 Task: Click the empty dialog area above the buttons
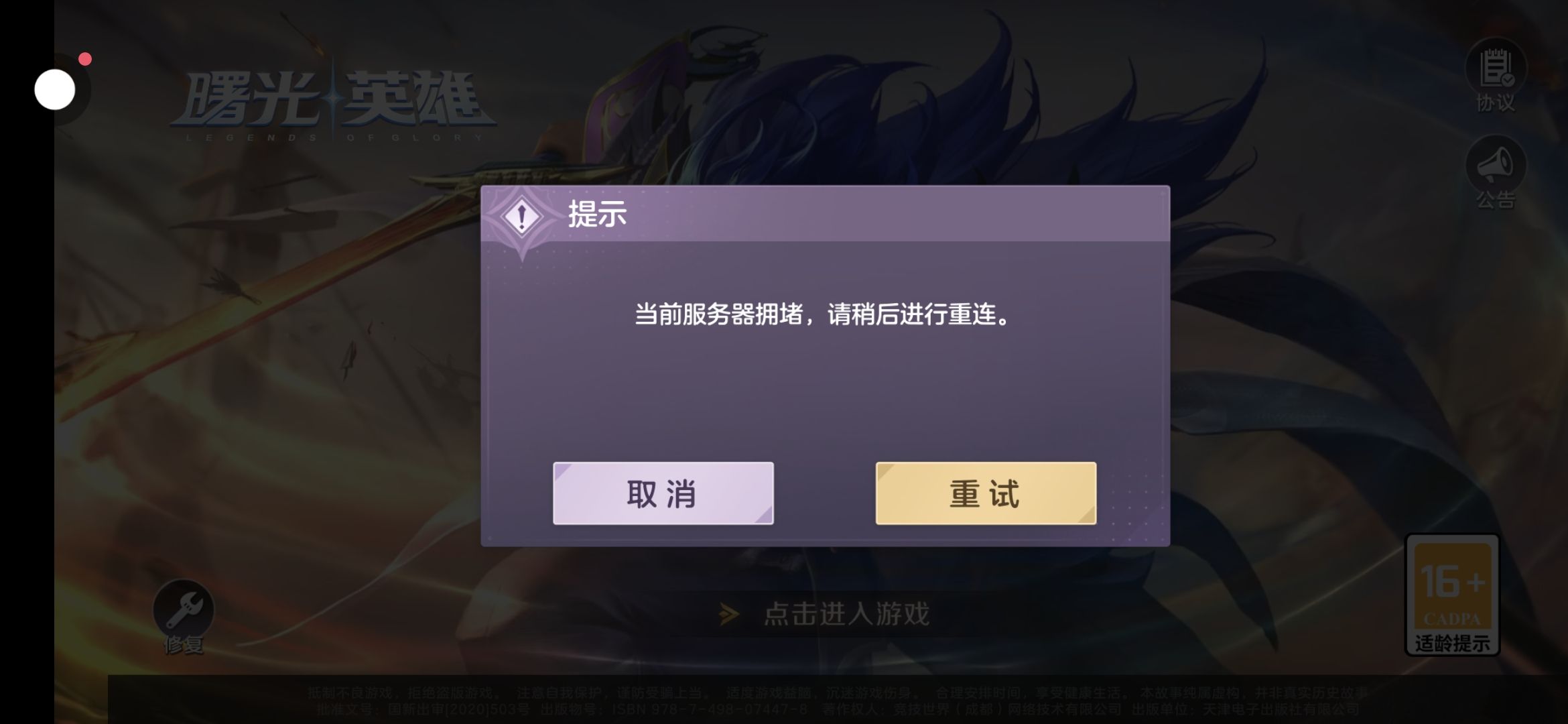point(825,396)
